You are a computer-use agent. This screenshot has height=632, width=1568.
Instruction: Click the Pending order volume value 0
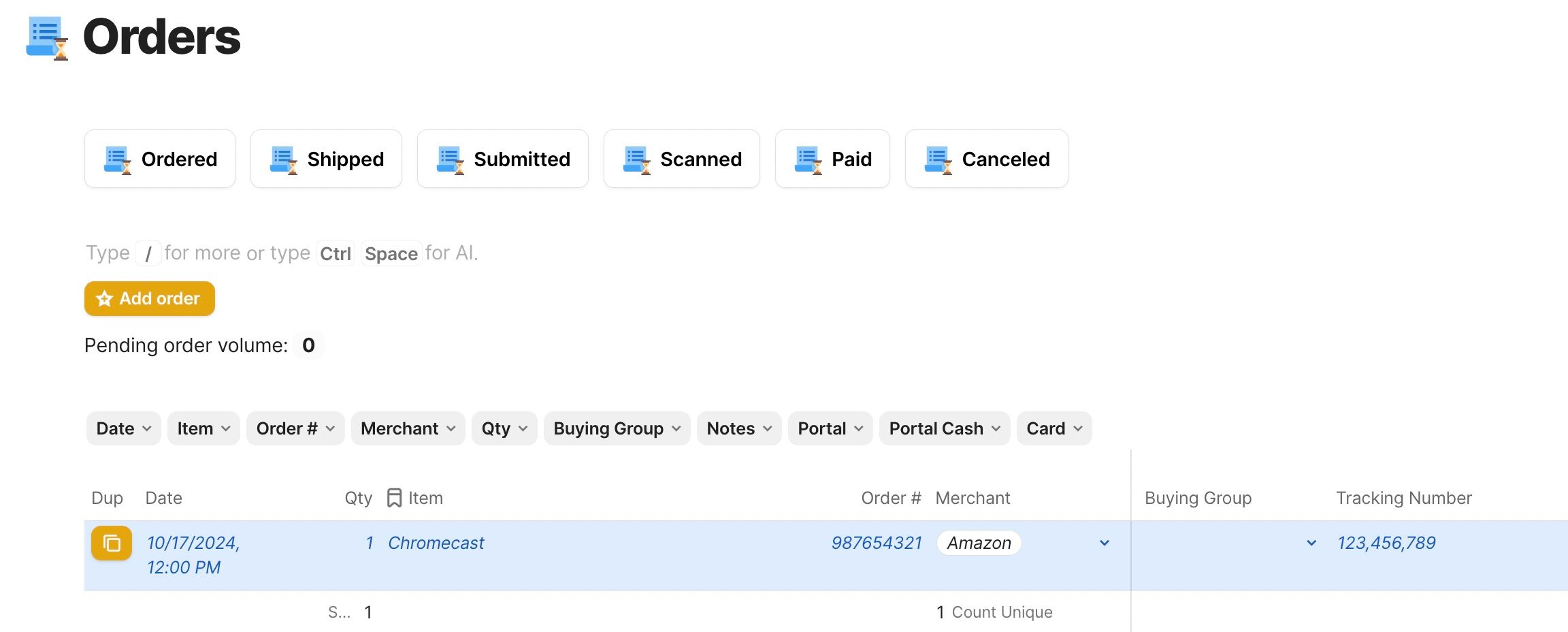click(309, 345)
